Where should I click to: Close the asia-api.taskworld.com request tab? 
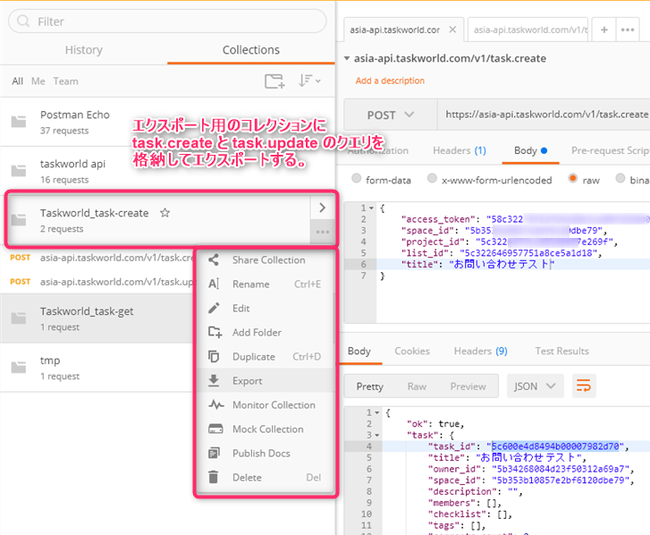(x=453, y=29)
